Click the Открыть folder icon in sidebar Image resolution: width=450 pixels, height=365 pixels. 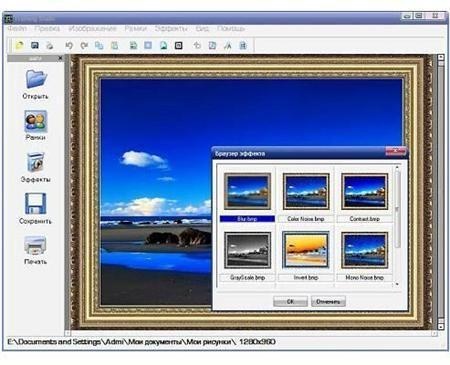[x=36, y=79]
